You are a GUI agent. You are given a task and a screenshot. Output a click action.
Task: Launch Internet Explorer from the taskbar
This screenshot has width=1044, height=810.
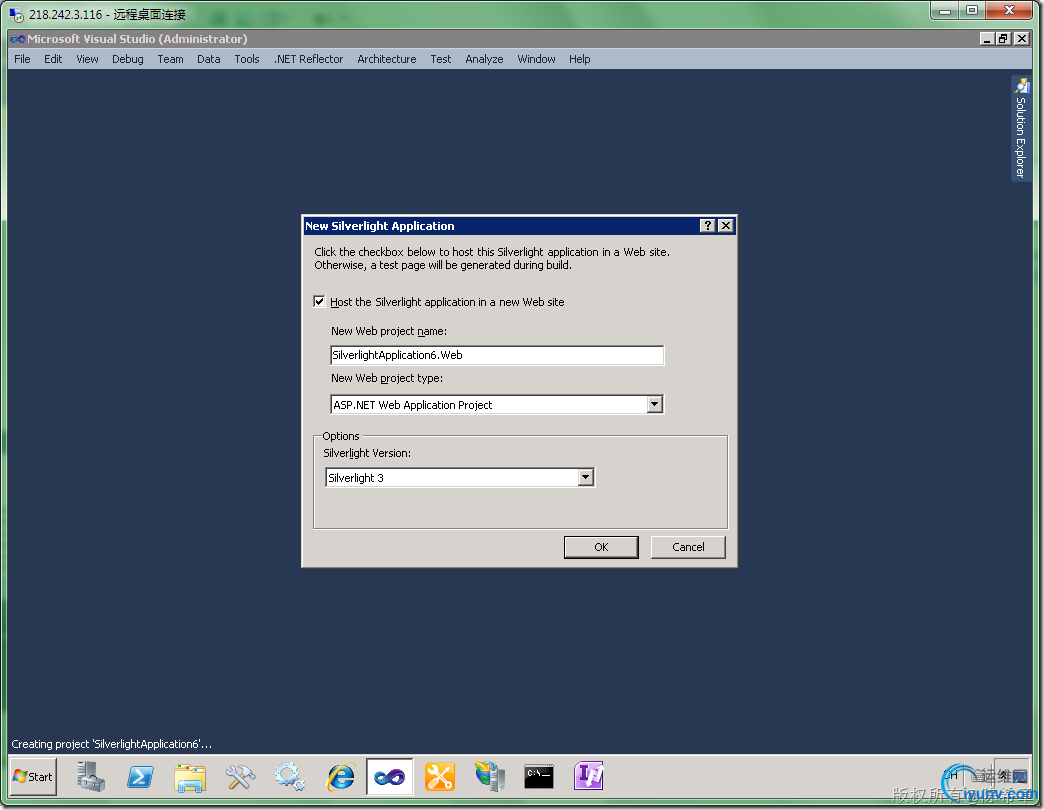click(x=340, y=777)
